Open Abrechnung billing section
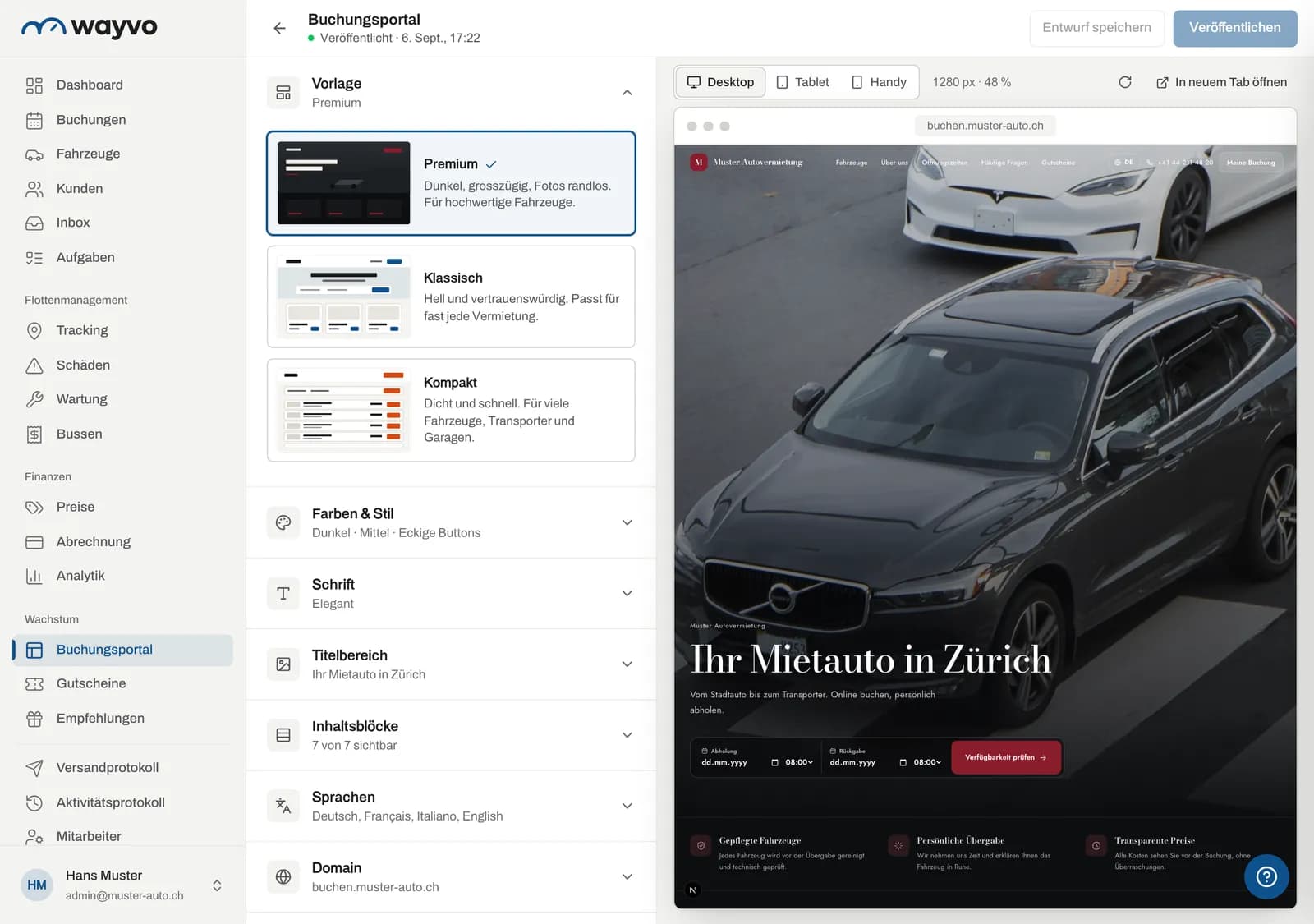 pos(123,542)
